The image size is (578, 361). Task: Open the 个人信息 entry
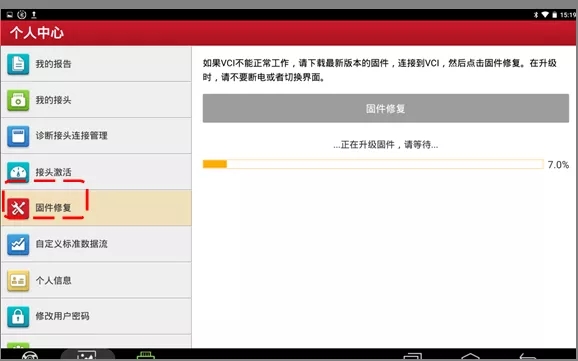[x=96, y=280]
